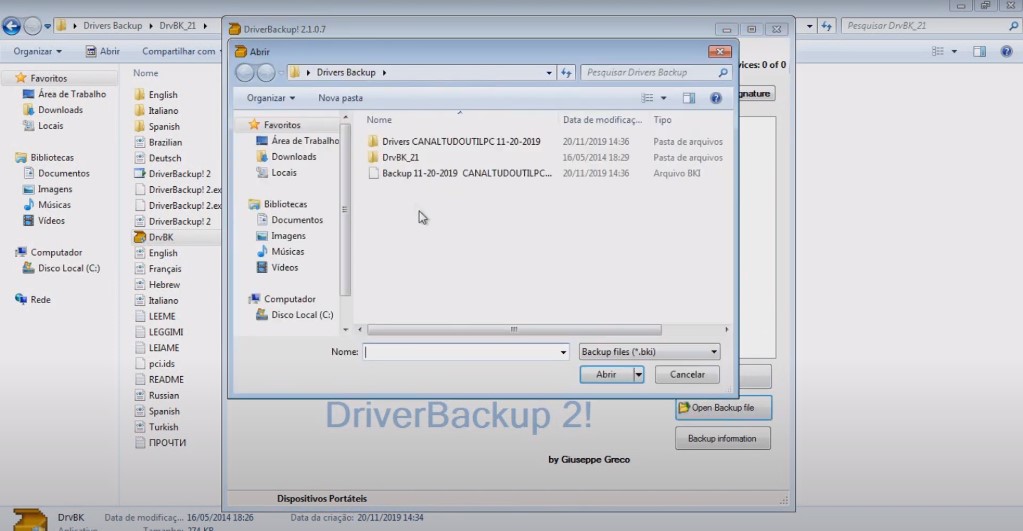
Task: Expand the Nome filename combo dropdown
Action: click(563, 352)
